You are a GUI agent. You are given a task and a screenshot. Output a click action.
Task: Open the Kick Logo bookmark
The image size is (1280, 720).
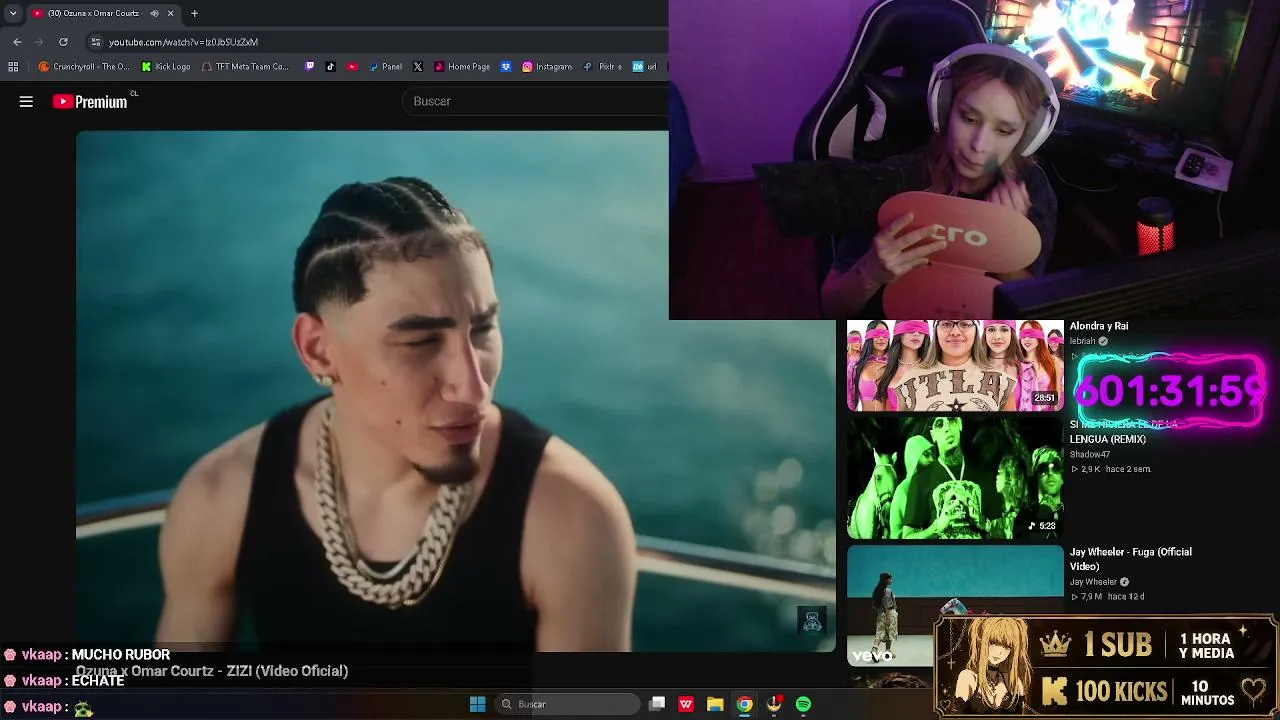pyautogui.click(x=166, y=67)
